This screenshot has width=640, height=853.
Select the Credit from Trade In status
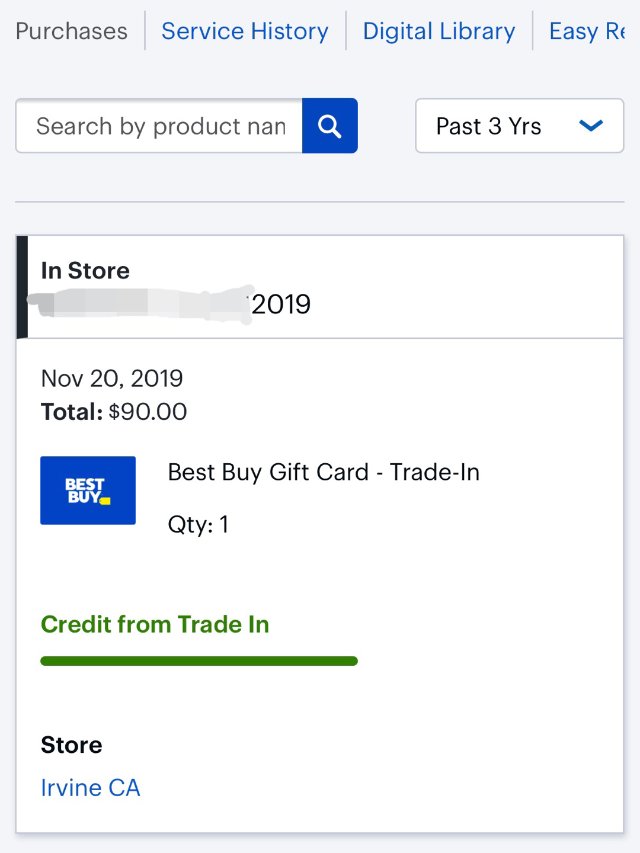point(155,625)
